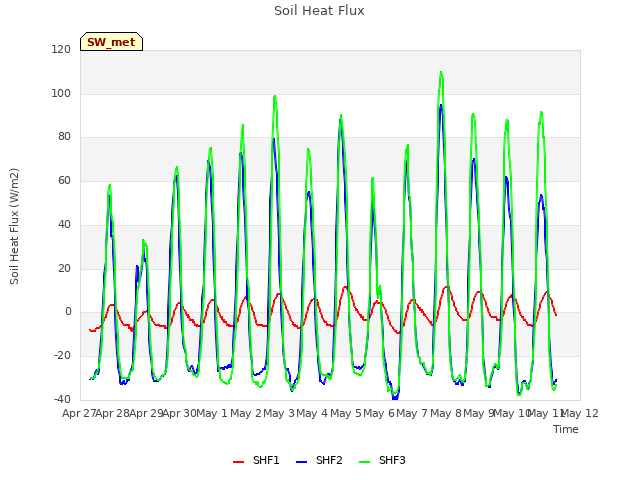
Task: Click the SW_met annotation label
Action: click(x=111, y=42)
